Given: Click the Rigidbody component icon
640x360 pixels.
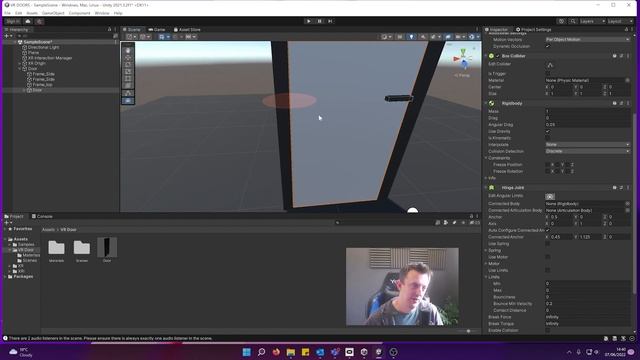Looking at the screenshot, I should pos(491,103).
